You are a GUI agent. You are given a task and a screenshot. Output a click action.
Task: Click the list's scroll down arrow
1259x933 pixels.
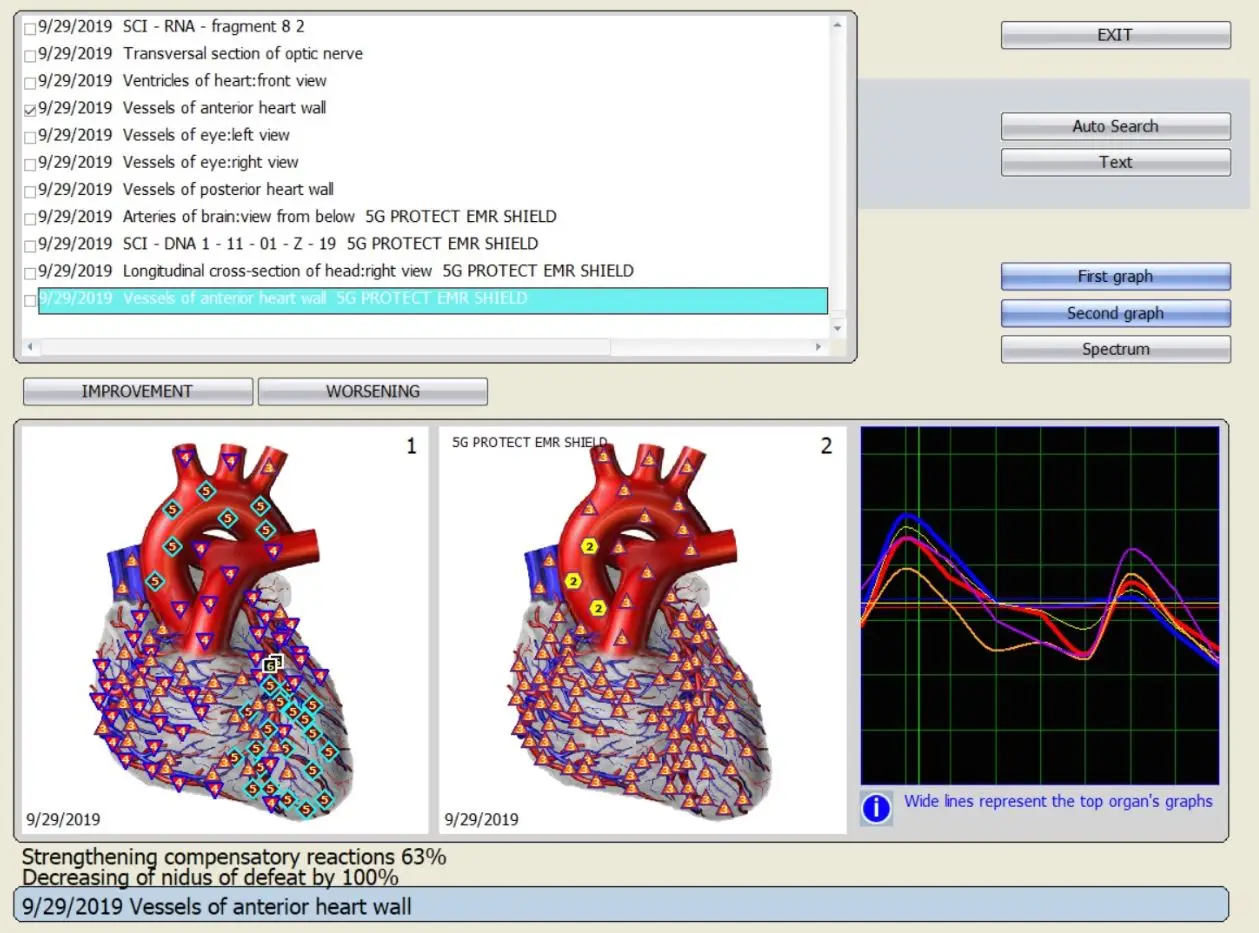click(837, 326)
